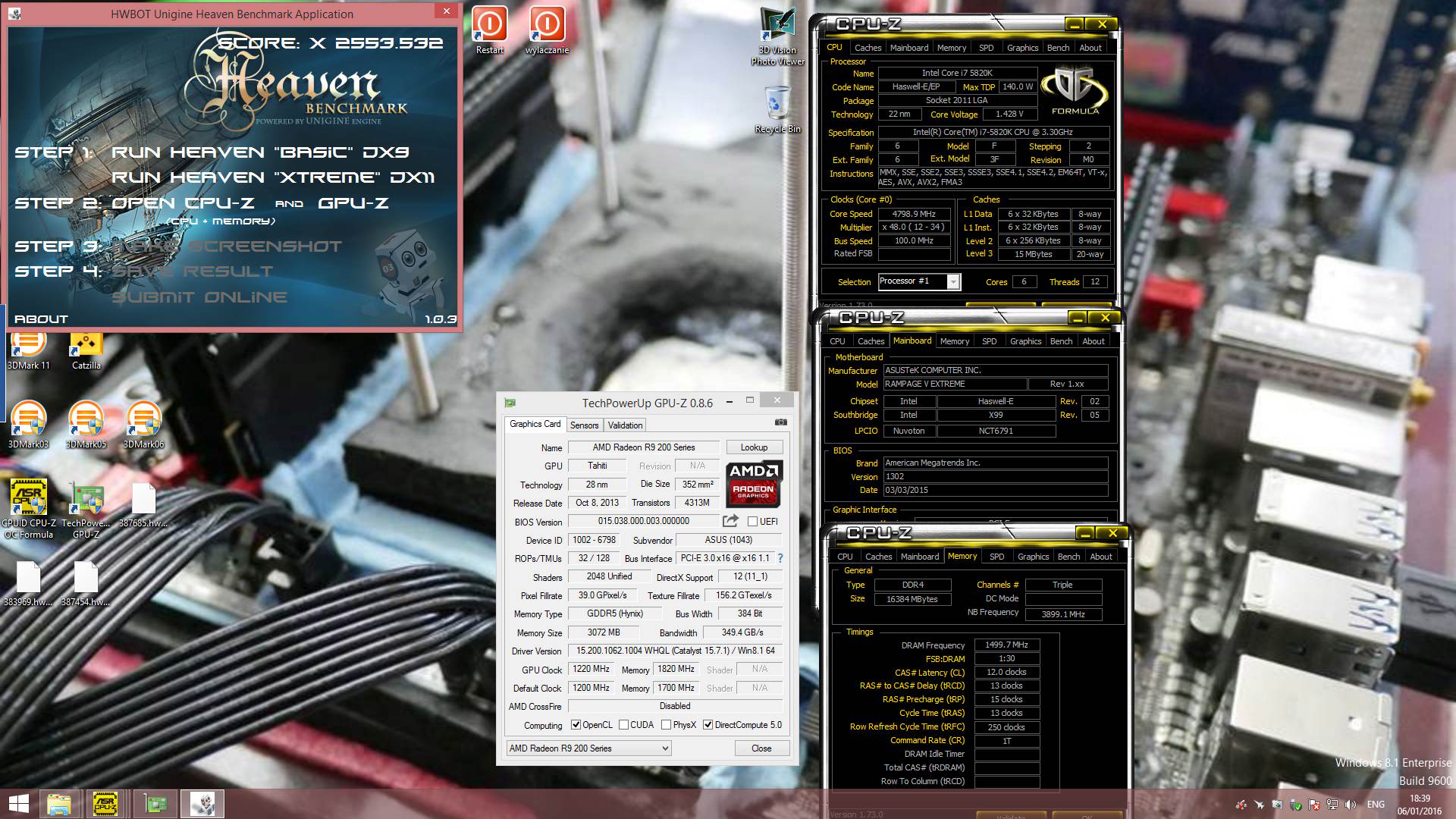Open the Recycle Bin icon
Viewport: 1456px width, 819px height.
point(777,109)
